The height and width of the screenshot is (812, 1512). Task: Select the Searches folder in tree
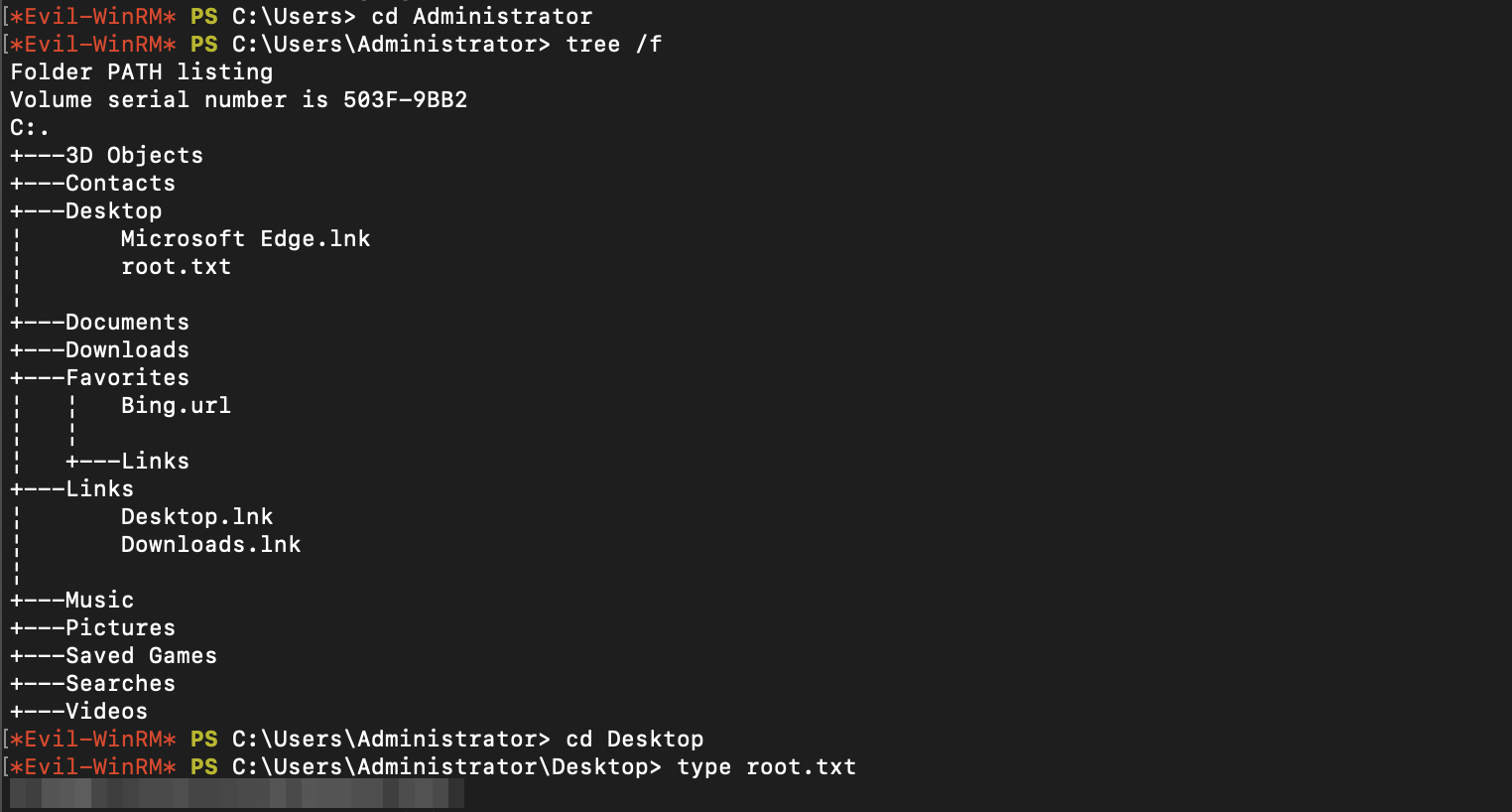(x=120, y=684)
